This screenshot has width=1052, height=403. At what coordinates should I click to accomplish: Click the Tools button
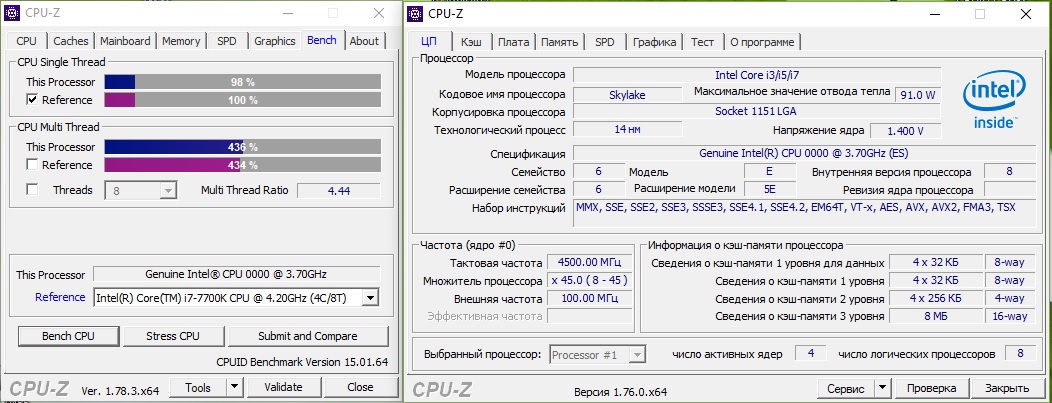[x=198, y=387]
